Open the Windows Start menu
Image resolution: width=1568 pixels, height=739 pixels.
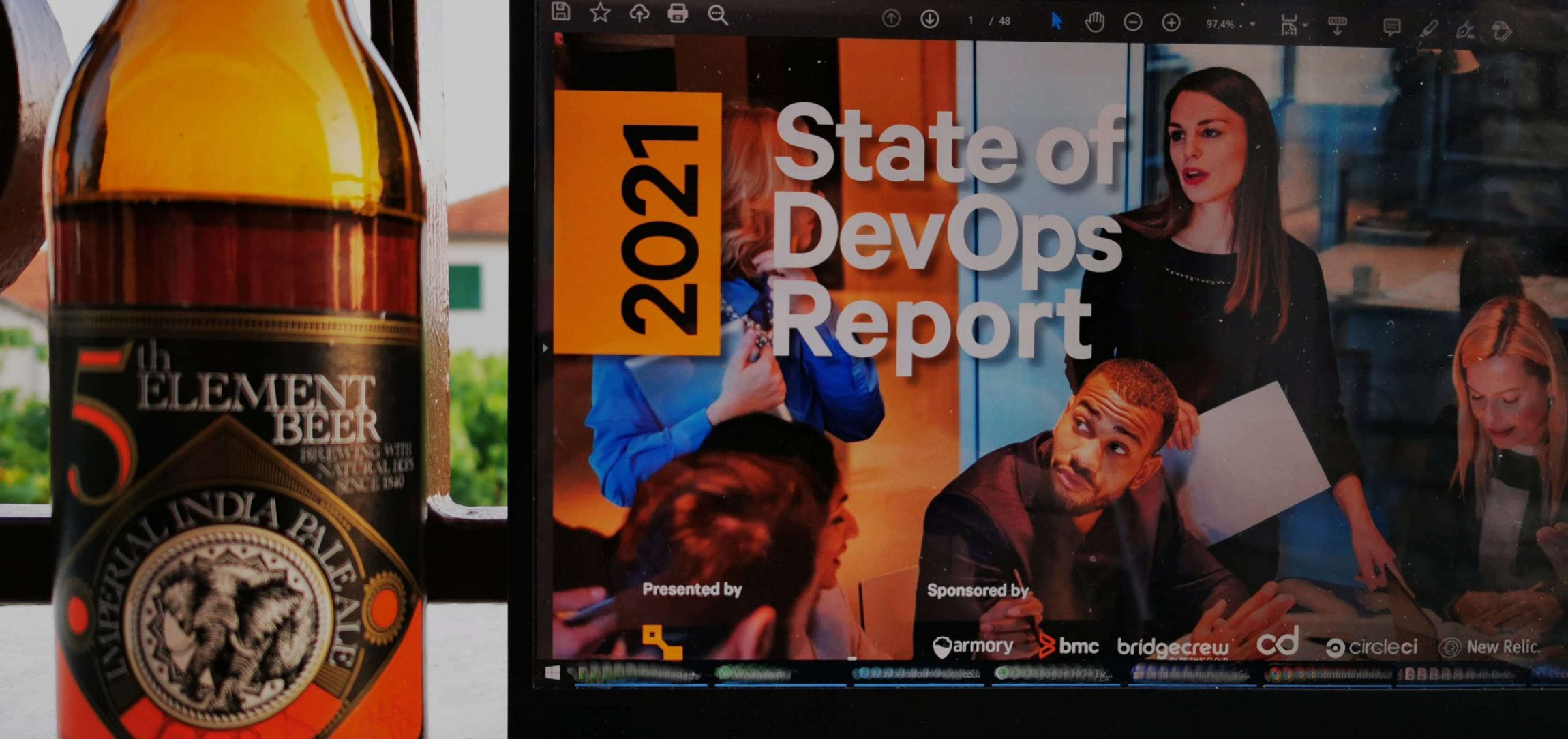(x=553, y=674)
